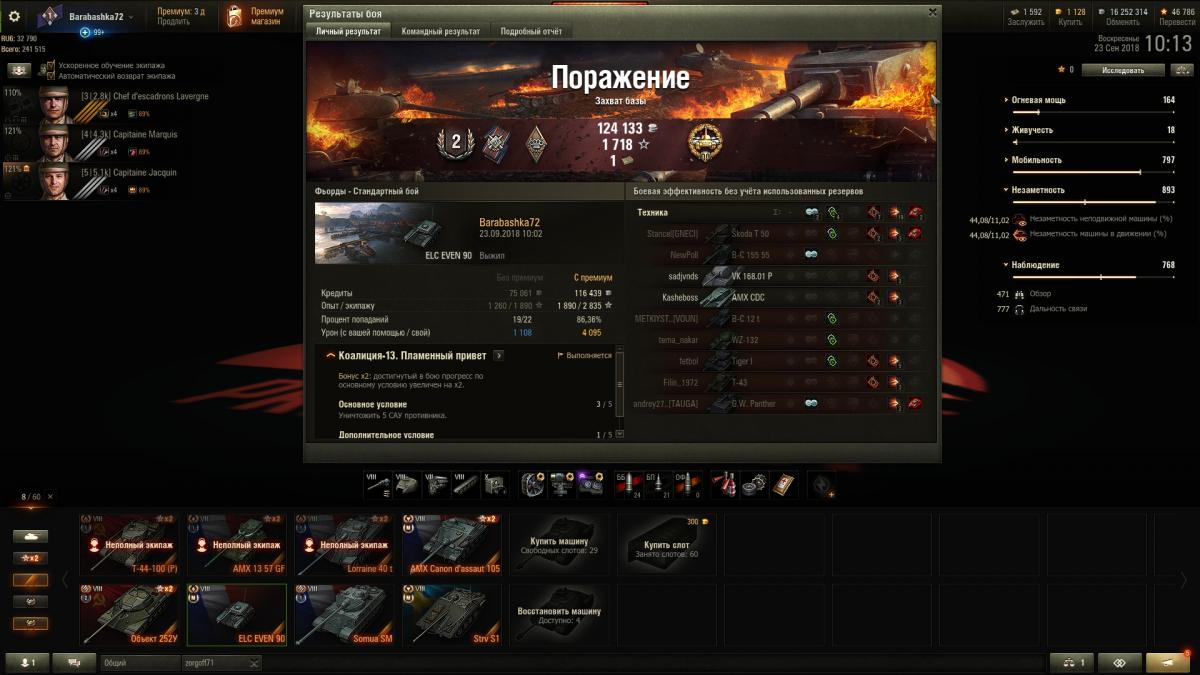
Task: Open Barabashka72 player profile dropdown
Action: pos(100,17)
